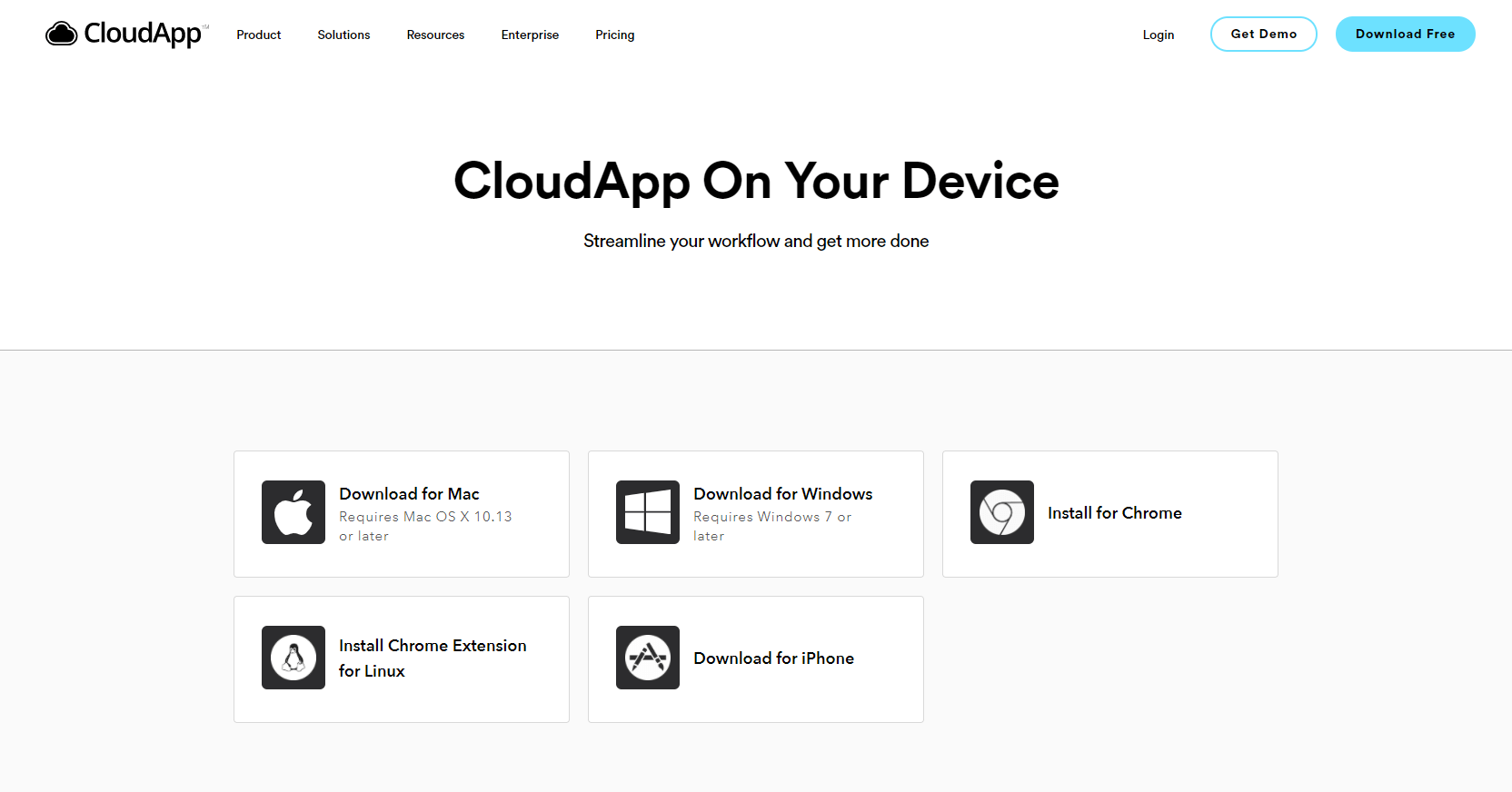Click the Apple logo icon
This screenshot has height=792, width=1512.
[293, 512]
